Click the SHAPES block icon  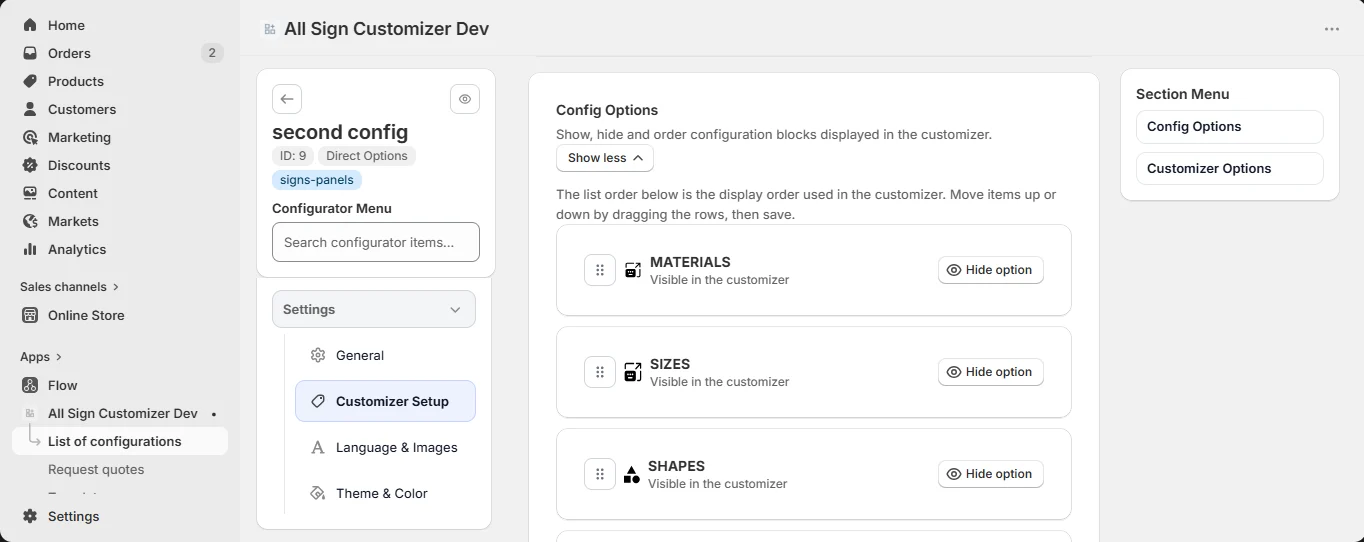coord(632,474)
